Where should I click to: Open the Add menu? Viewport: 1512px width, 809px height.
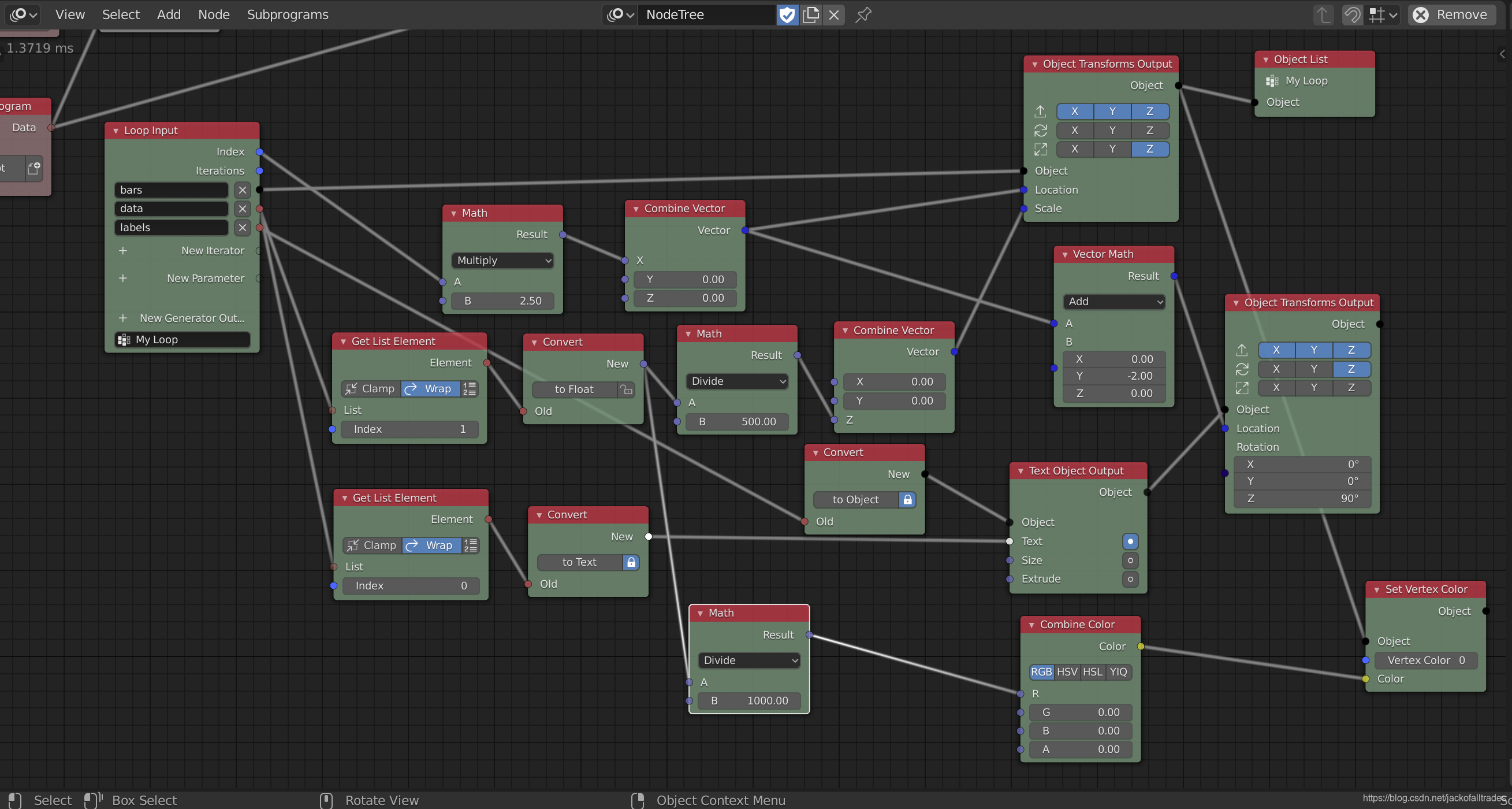coord(169,14)
